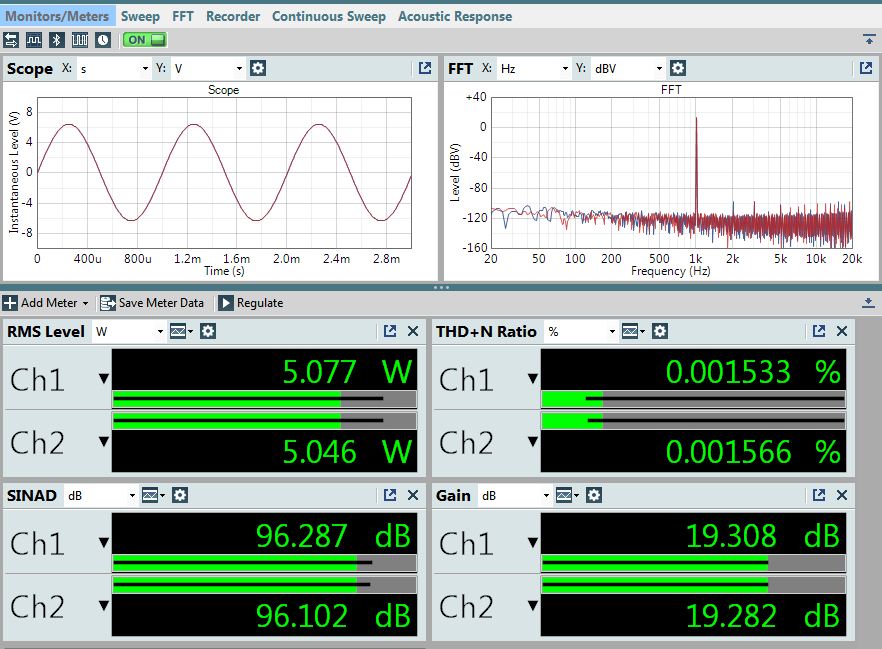Pop out the Scope graph window
Image resolution: width=882 pixels, height=649 pixels.
pos(425,69)
